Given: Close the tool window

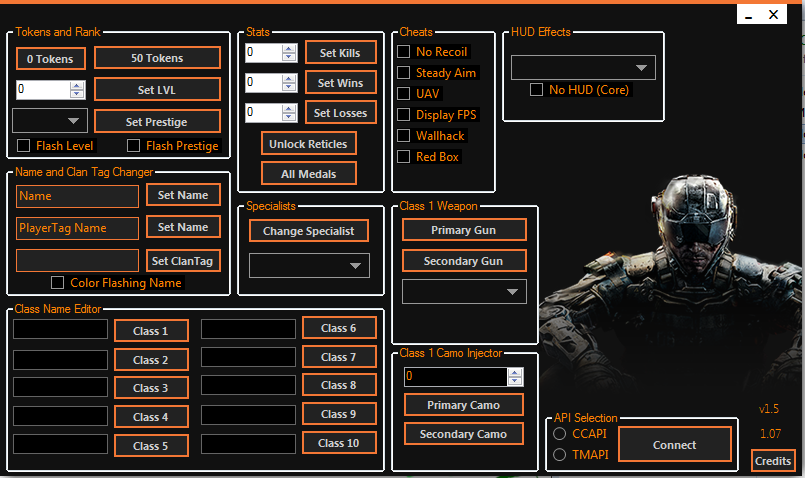Looking at the screenshot, I should click(x=774, y=15).
